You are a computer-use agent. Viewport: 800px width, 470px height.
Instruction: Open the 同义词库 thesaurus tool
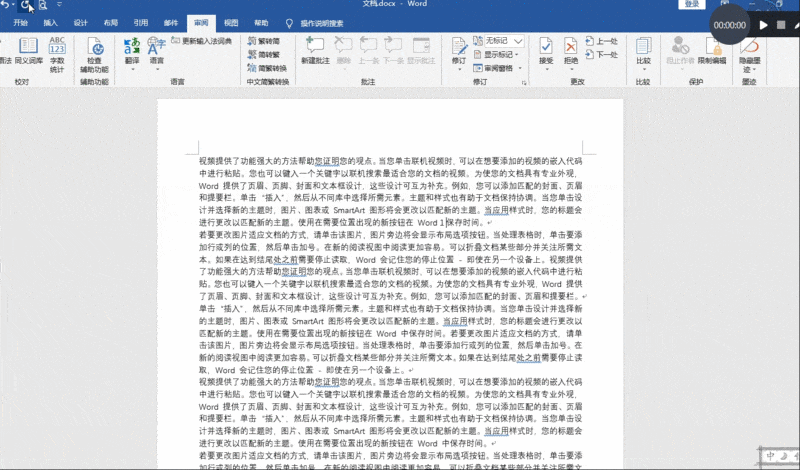point(29,51)
